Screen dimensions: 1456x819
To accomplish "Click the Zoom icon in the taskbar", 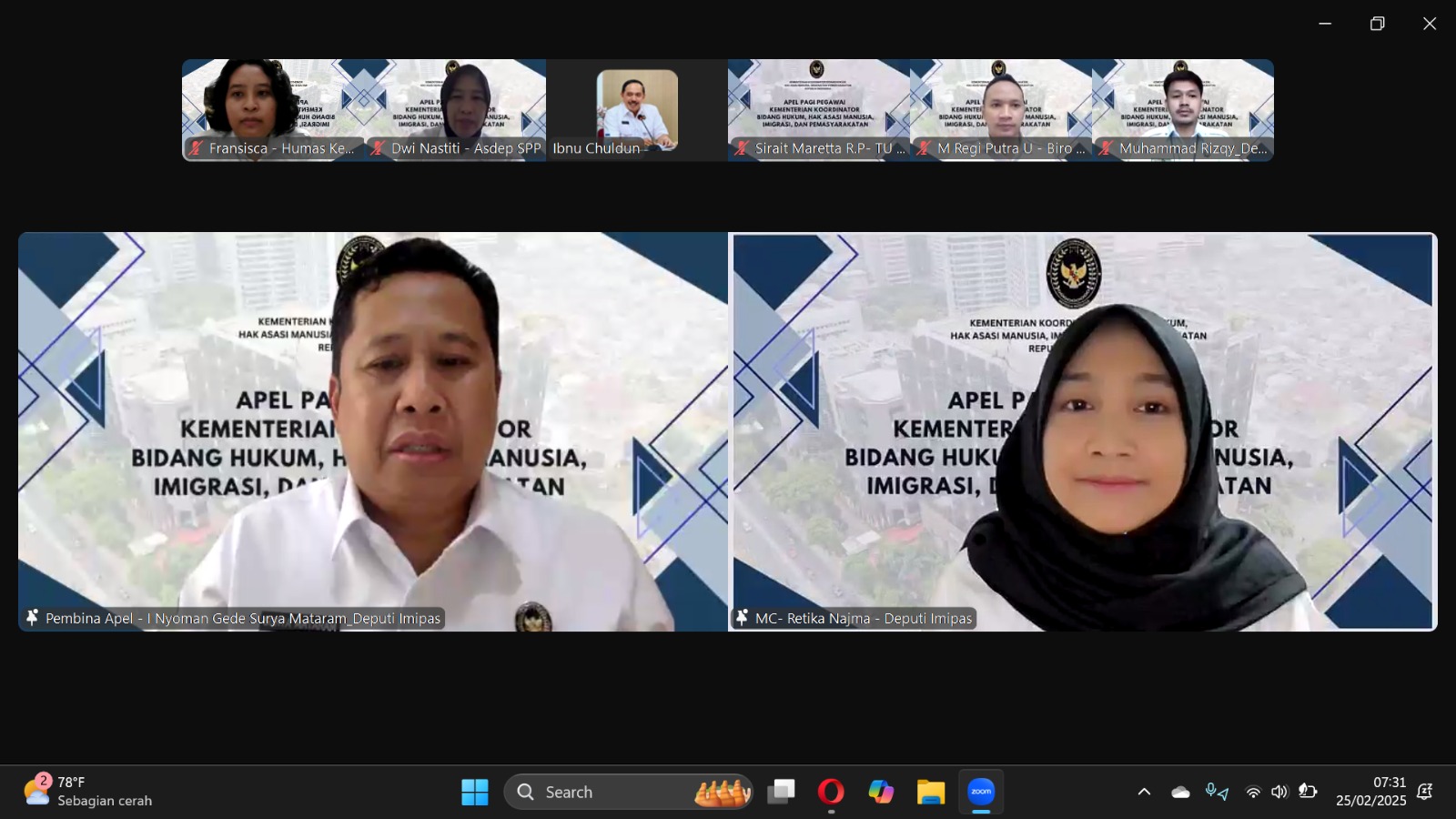I will tap(981, 792).
